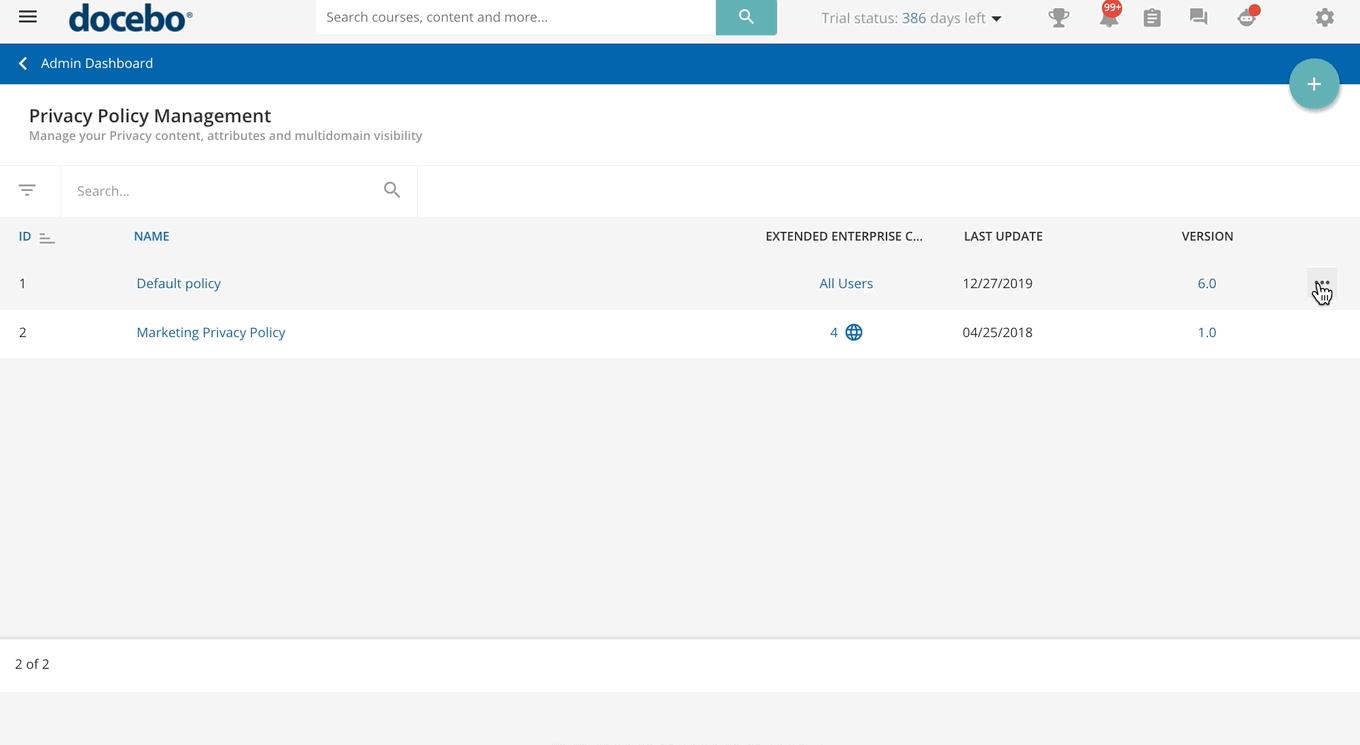Click the All Users link
Image resolution: width=1360 pixels, height=745 pixels.
point(845,284)
